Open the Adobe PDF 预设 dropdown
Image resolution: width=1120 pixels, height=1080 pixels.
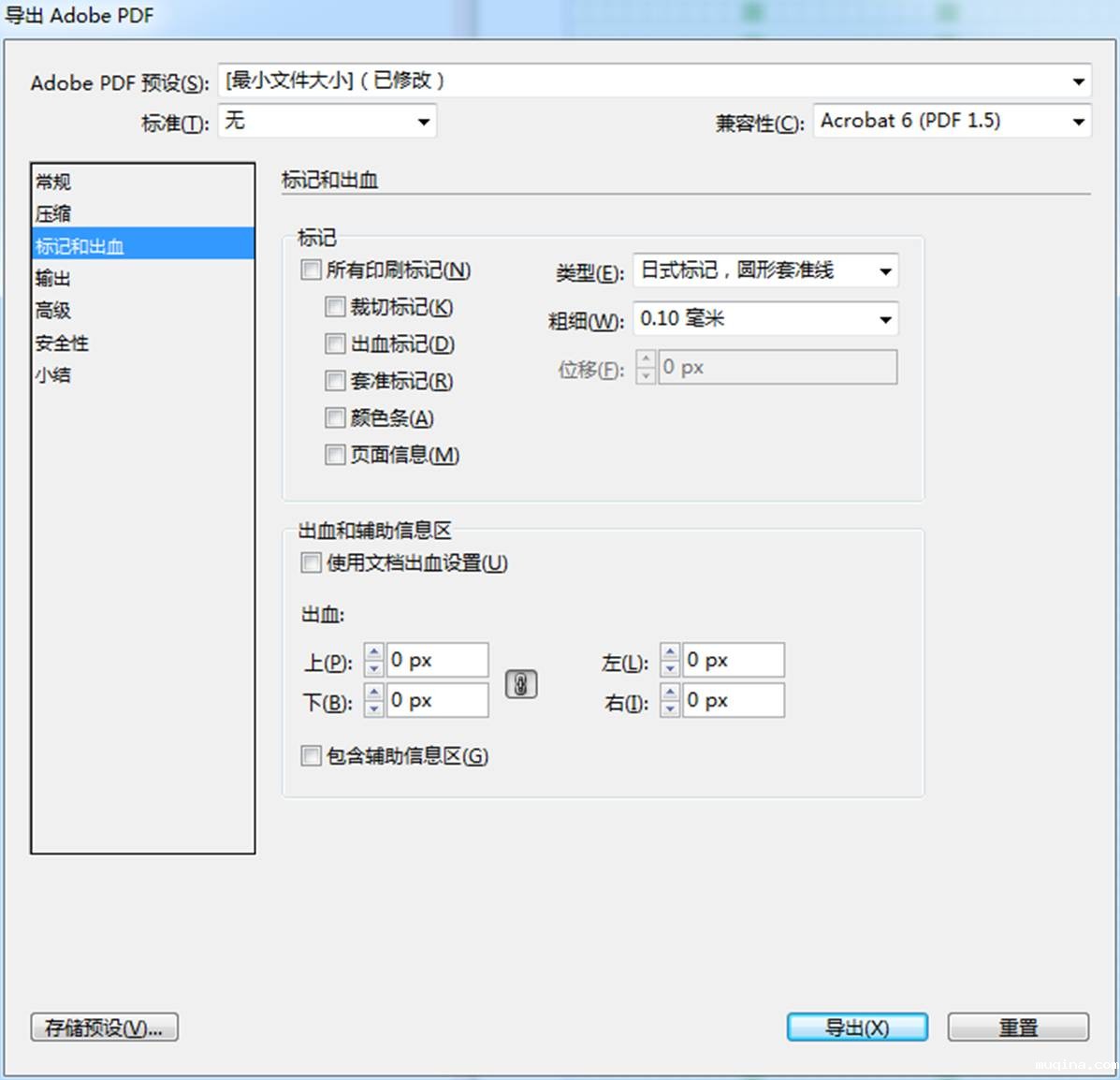click(x=1078, y=81)
